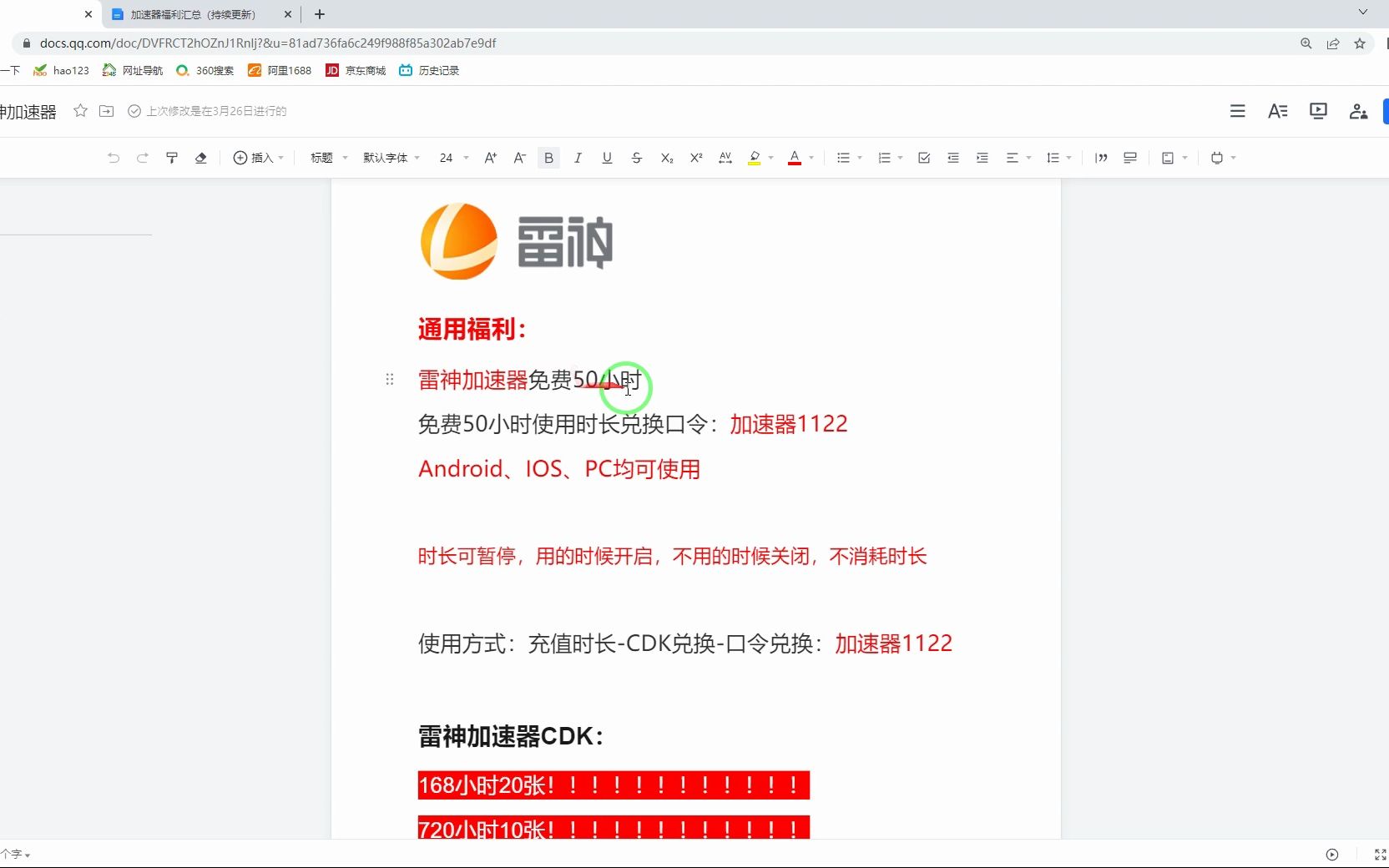Enter fullscreen with bottom-right expand icon

pos(1380,854)
